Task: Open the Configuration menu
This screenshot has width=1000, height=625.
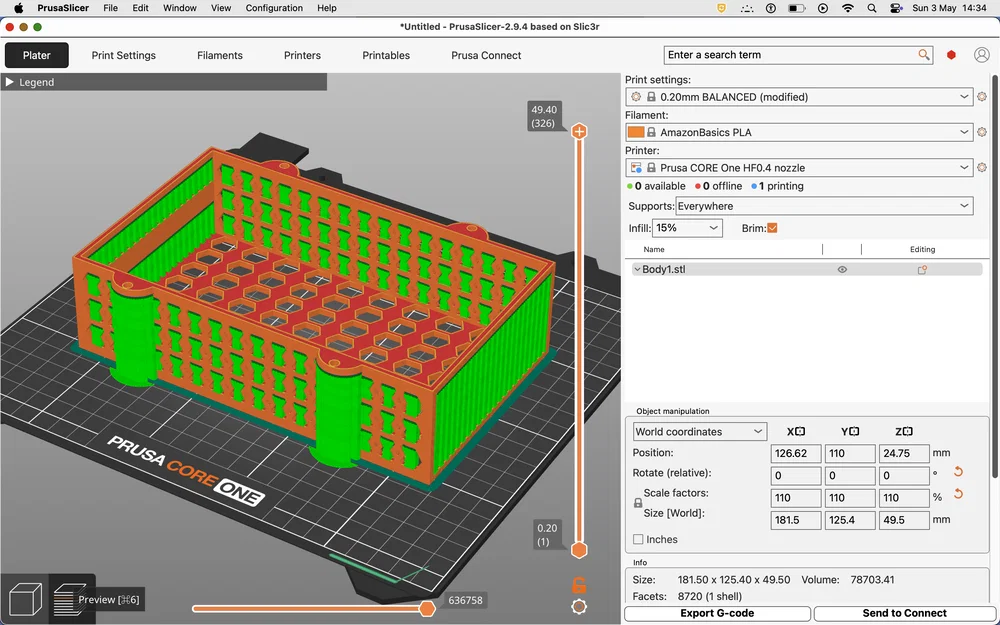Action: (274, 8)
